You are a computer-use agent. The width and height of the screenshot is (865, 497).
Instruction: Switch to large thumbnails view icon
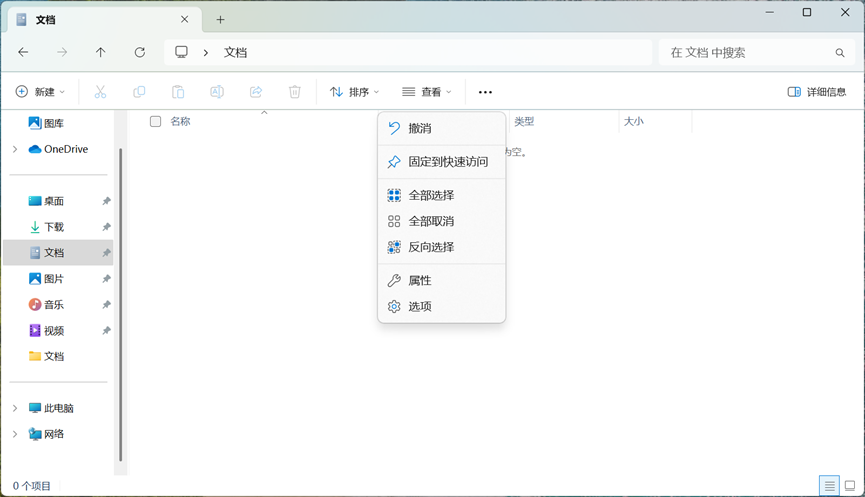coord(850,486)
